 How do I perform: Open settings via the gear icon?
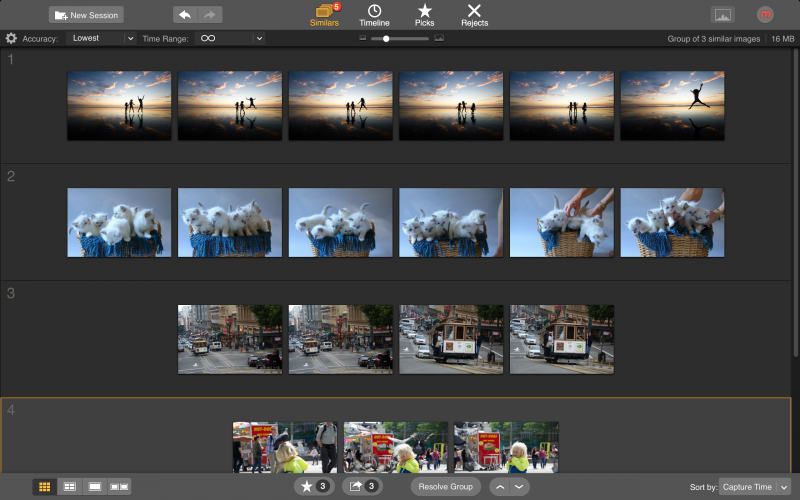[11, 38]
